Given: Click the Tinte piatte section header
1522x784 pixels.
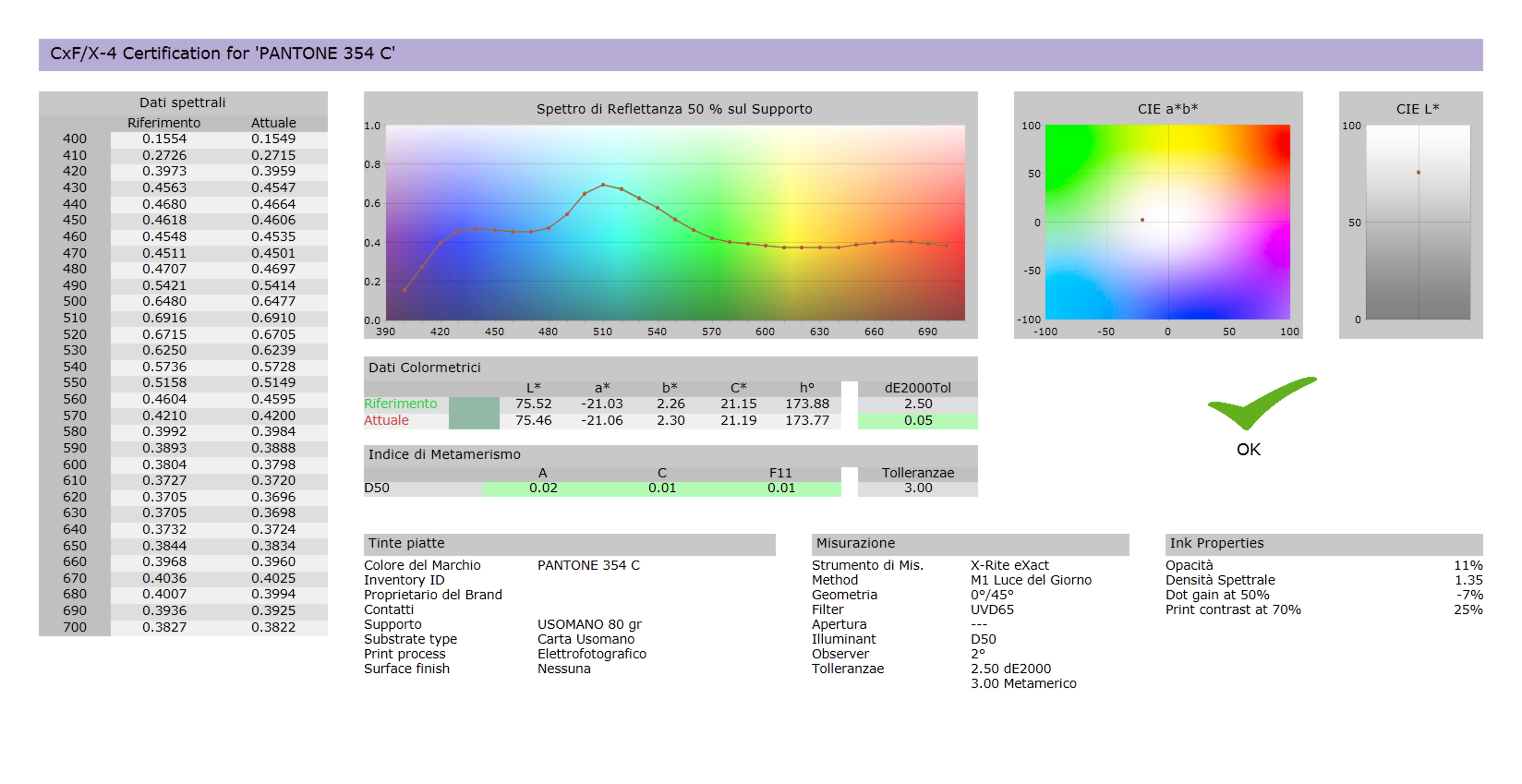Looking at the screenshot, I should click(406, 543).
